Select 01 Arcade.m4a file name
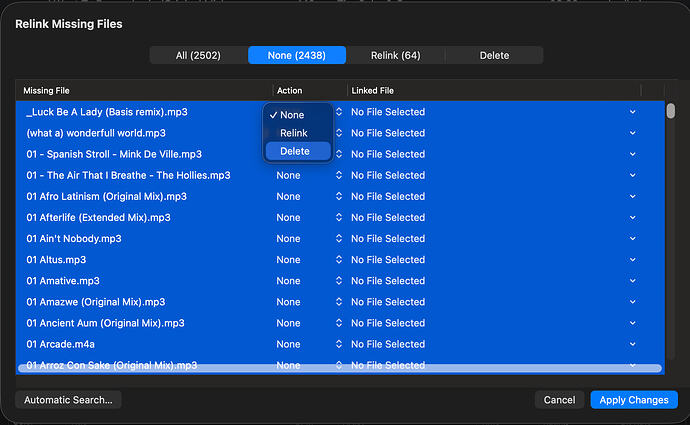The height and width of the screenshot is (425, 690). [61, 344]
